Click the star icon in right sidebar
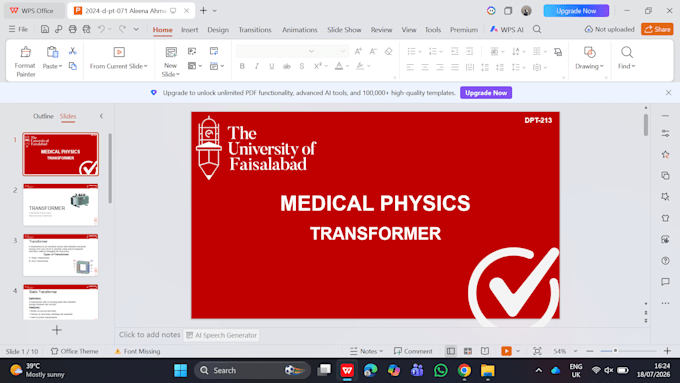 665,154
